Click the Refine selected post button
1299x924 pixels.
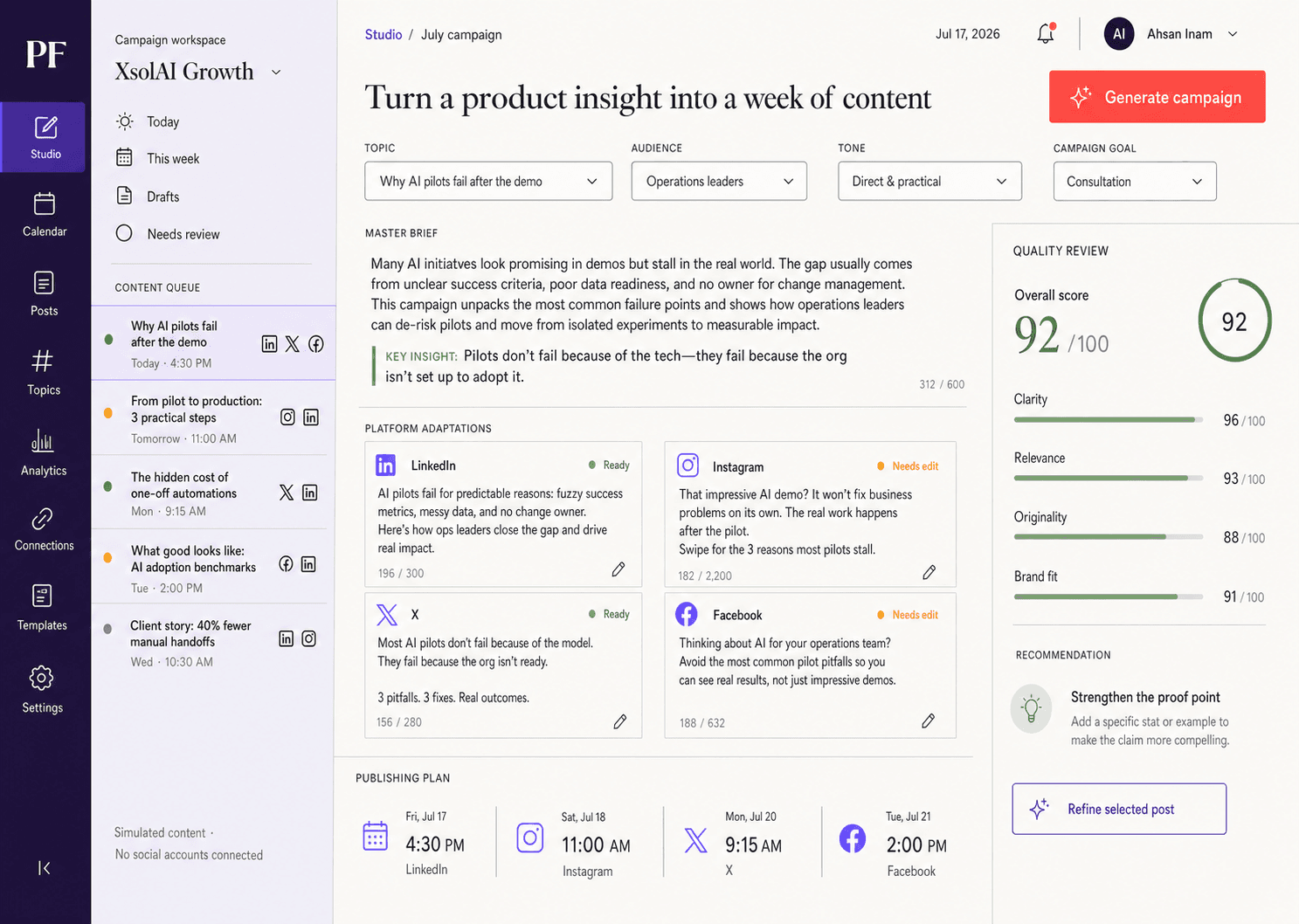(x=1119, y=809)
